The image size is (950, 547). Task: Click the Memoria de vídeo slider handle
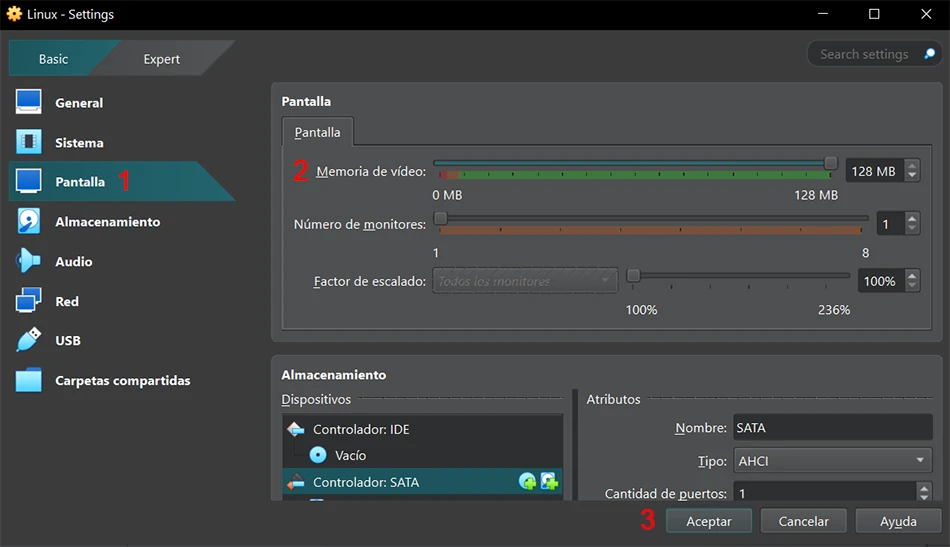[x=831, y=163]
